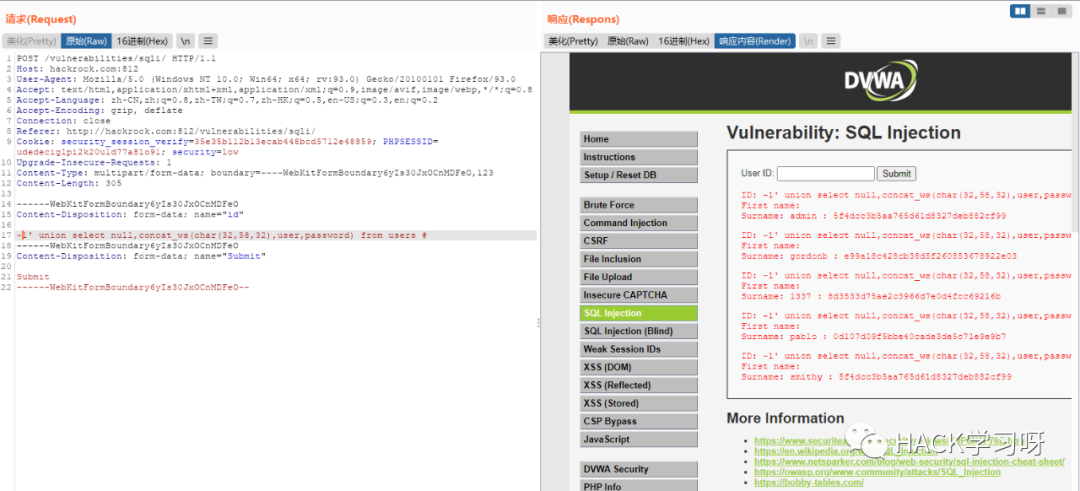Open the Insecure CAPTCHA page
Image resolution: width=1080 pixels, height=491 pixels.
[638, 295]
